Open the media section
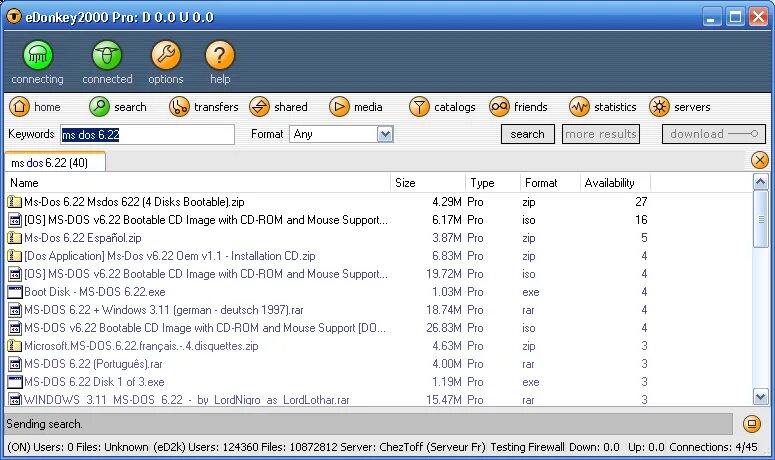The image size is (775, 460). coord(356,107)
